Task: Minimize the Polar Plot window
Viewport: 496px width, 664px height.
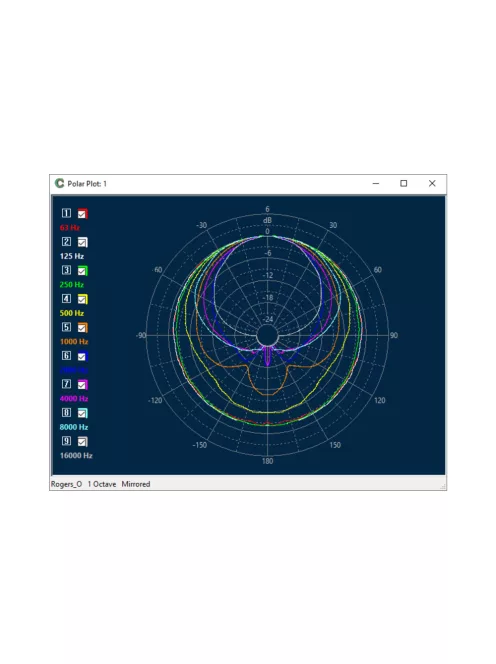Action: click(376, 183)
